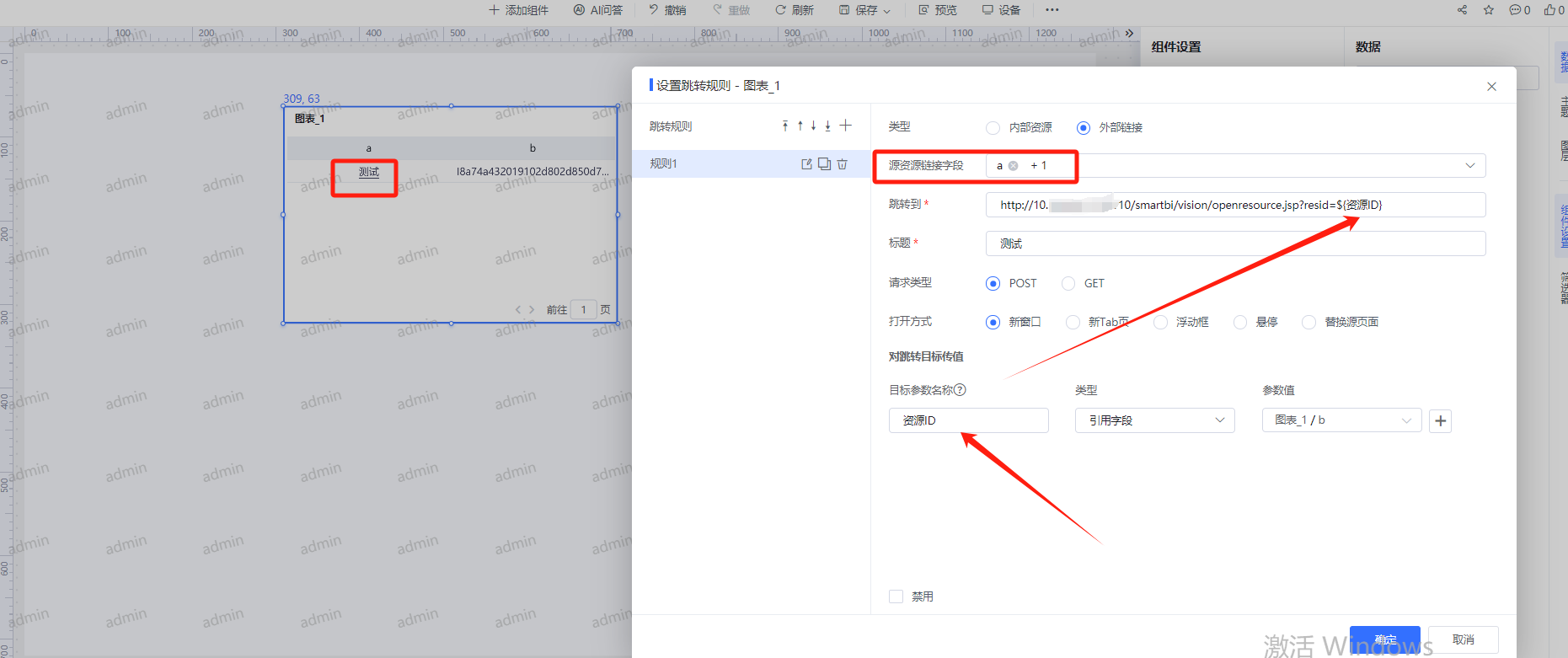
Task: Select 新Tab页 open mode
Action: point(1073,322)
